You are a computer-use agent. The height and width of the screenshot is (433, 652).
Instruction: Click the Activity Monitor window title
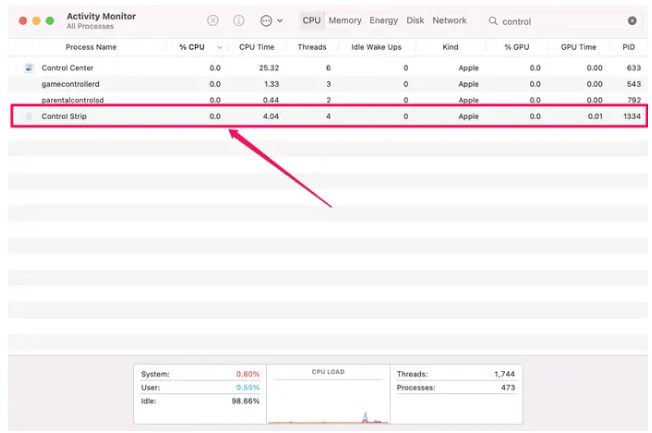tap(101, 16)
